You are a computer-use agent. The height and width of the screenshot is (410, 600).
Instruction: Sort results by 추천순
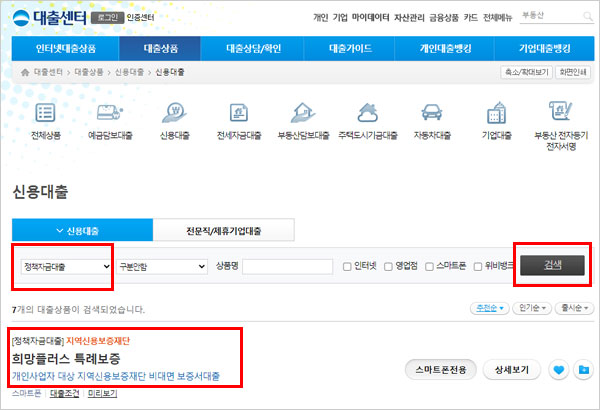coord(489,308)
